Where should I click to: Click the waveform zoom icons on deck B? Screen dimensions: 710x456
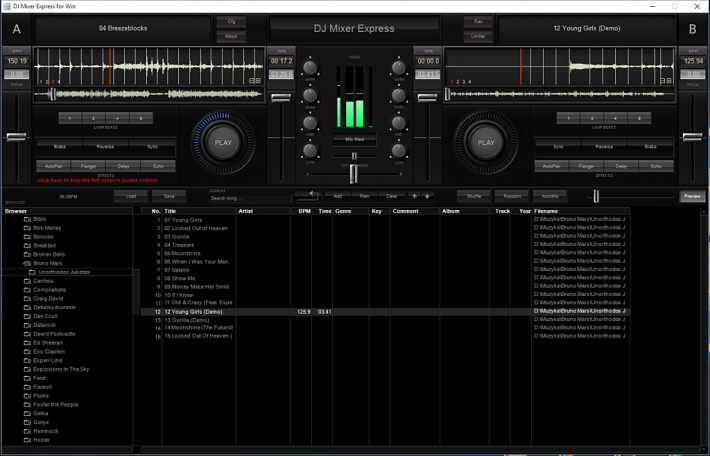[666, 81]
